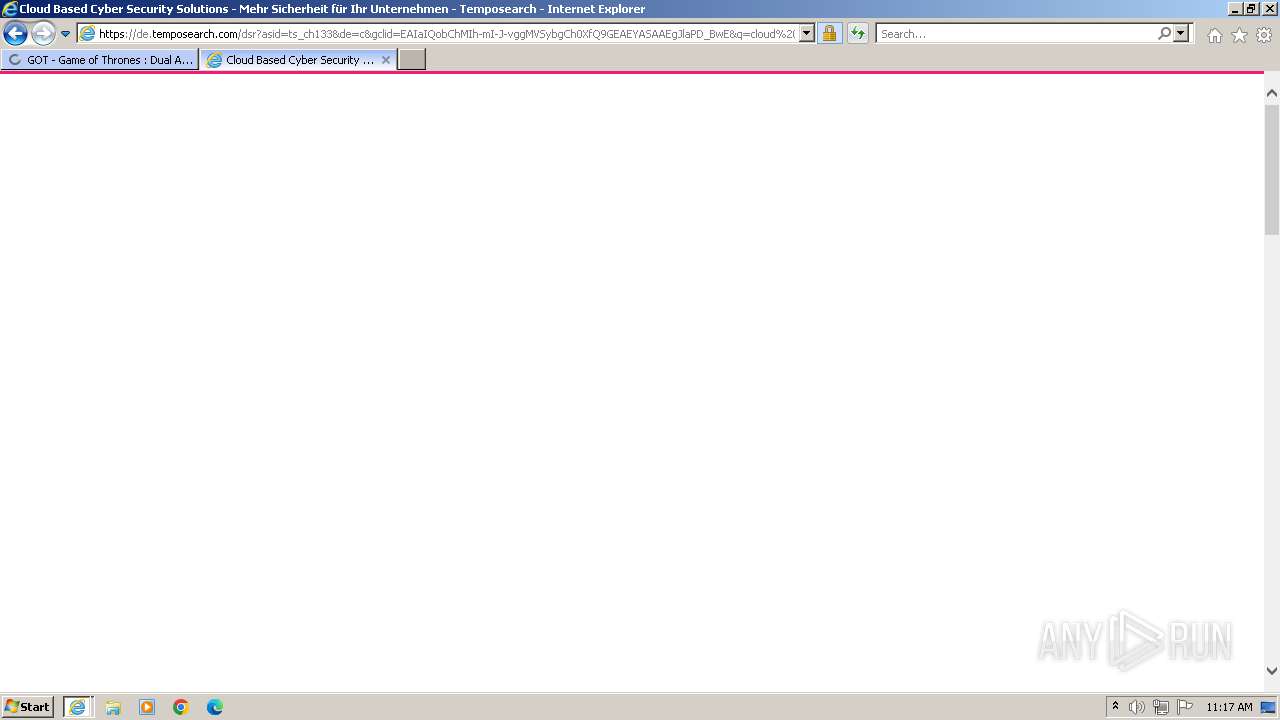Go back with the Back arrow button

tap(15, 34)
